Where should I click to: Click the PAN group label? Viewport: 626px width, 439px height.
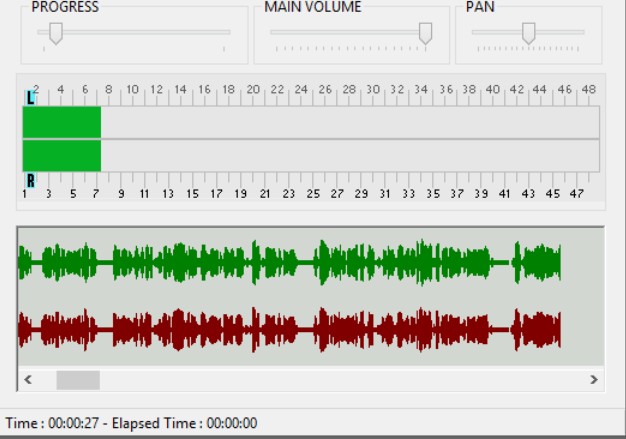click(480, 7)
